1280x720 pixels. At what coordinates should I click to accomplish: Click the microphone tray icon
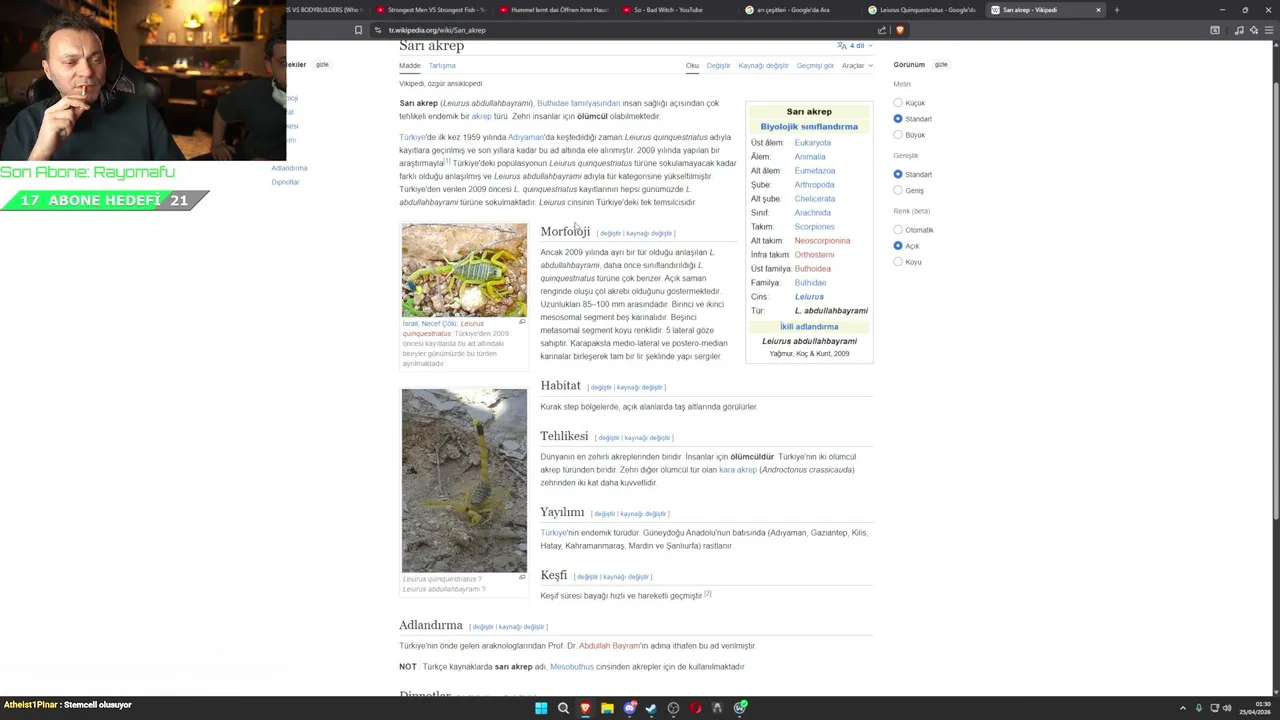(1199, 708)
